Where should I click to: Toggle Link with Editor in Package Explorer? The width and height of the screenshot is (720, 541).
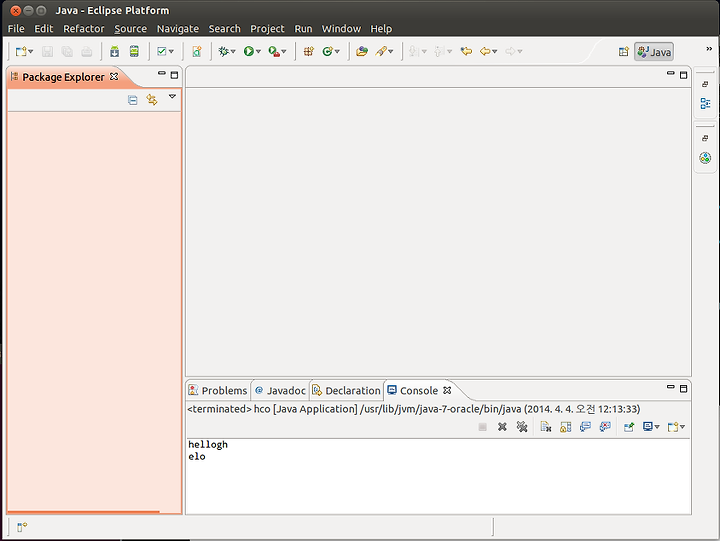[152, 100]
